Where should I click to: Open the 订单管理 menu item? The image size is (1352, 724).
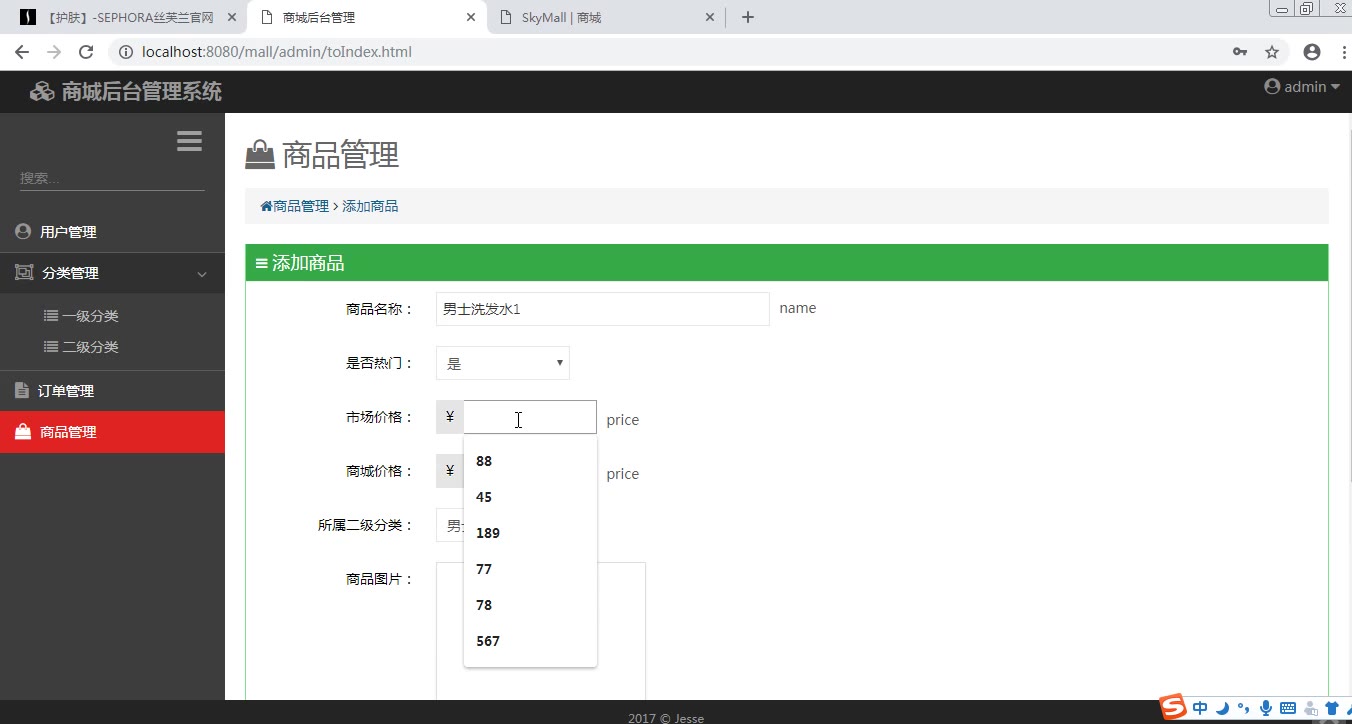(112, 391)
